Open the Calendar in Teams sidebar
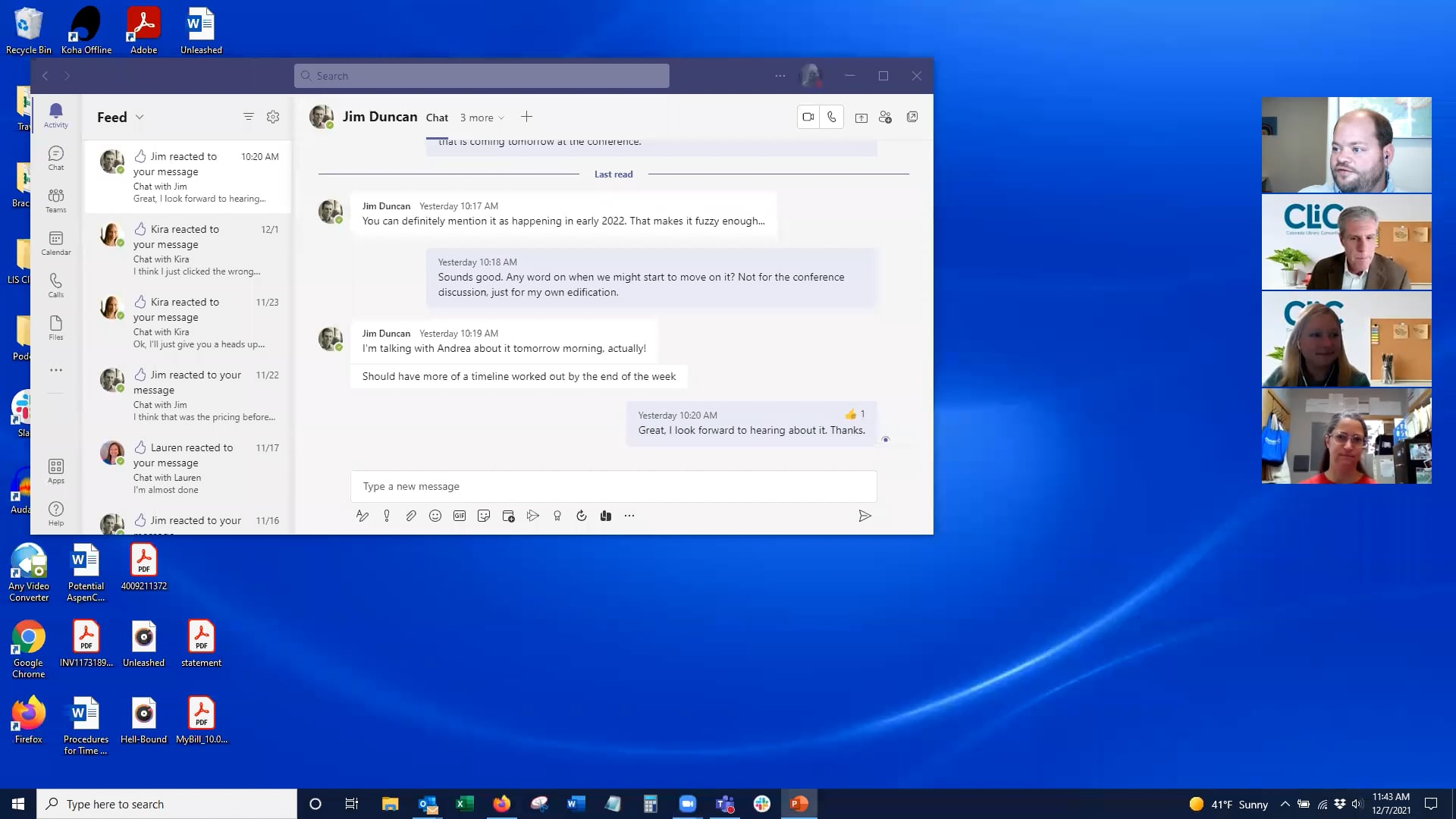1456x819 pixels. pyautogui.click(x=56, y=243)
